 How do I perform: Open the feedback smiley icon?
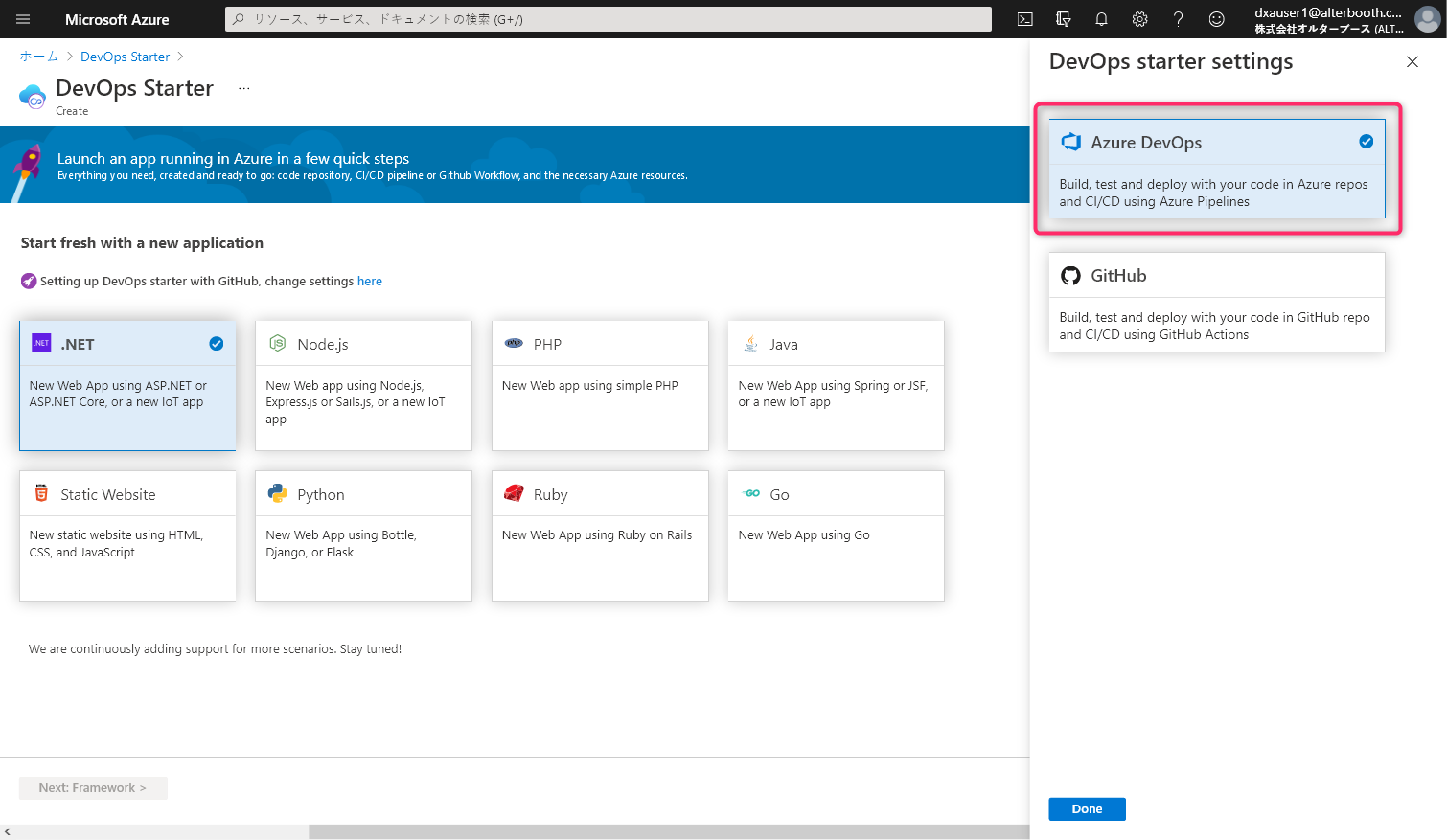point(1216,19)
